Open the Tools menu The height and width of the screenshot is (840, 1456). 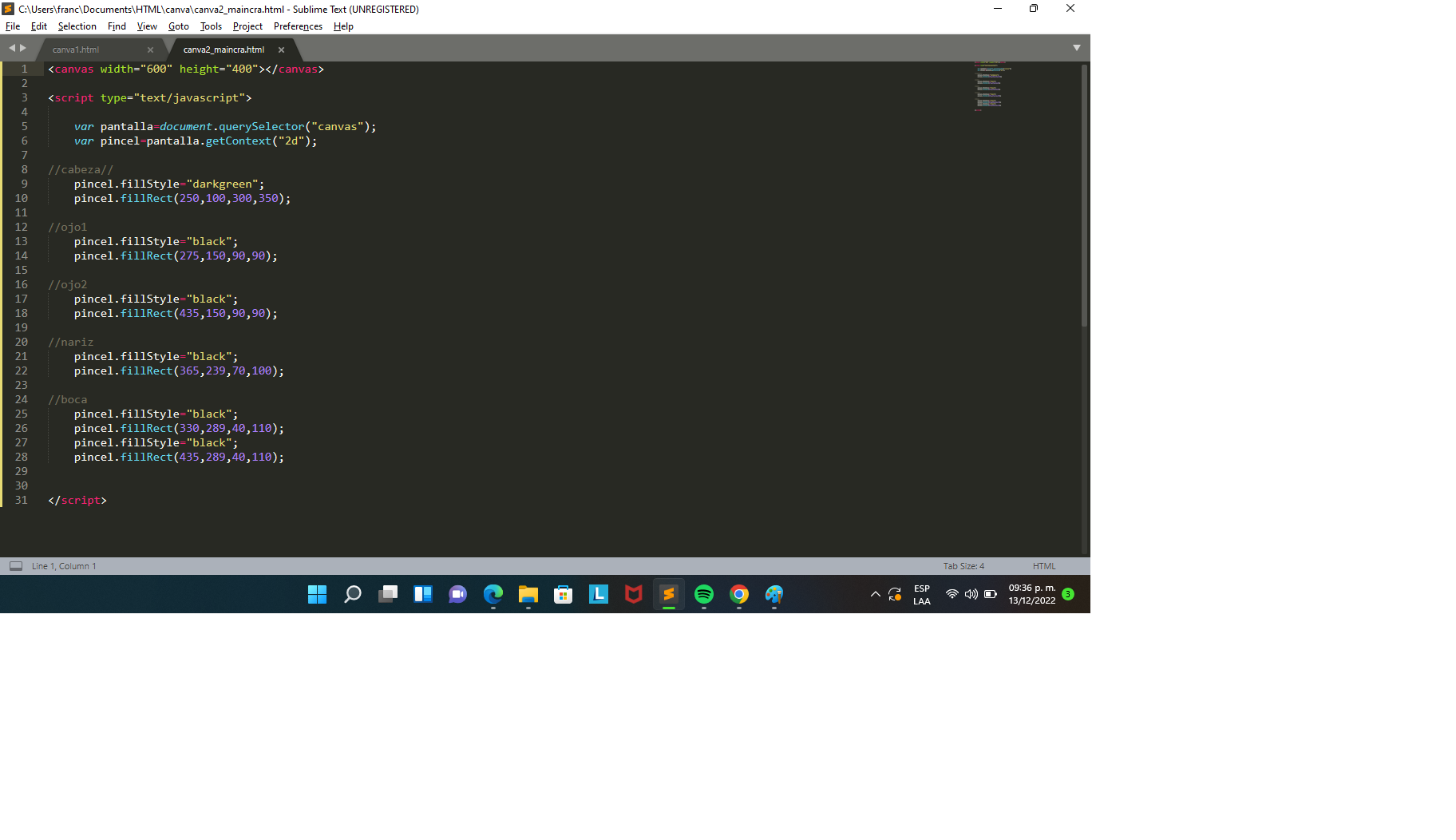211,26
